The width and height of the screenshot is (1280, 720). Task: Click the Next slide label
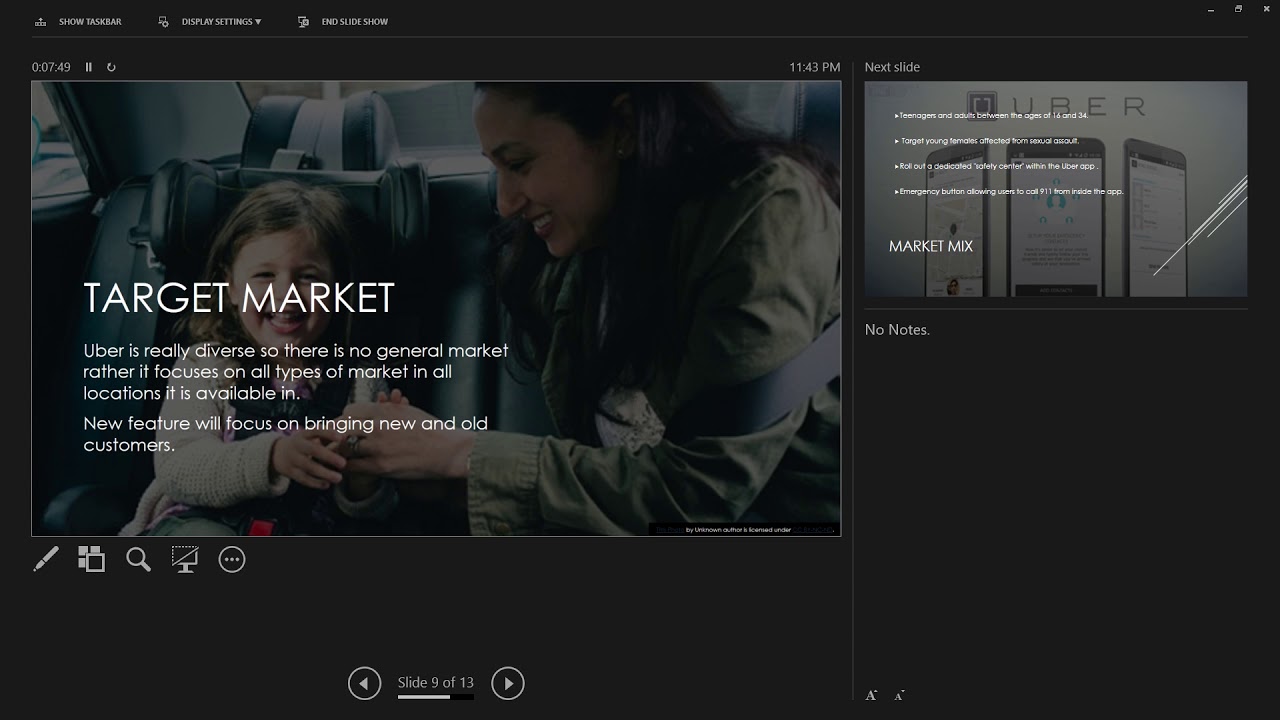[x=892, y=67]
